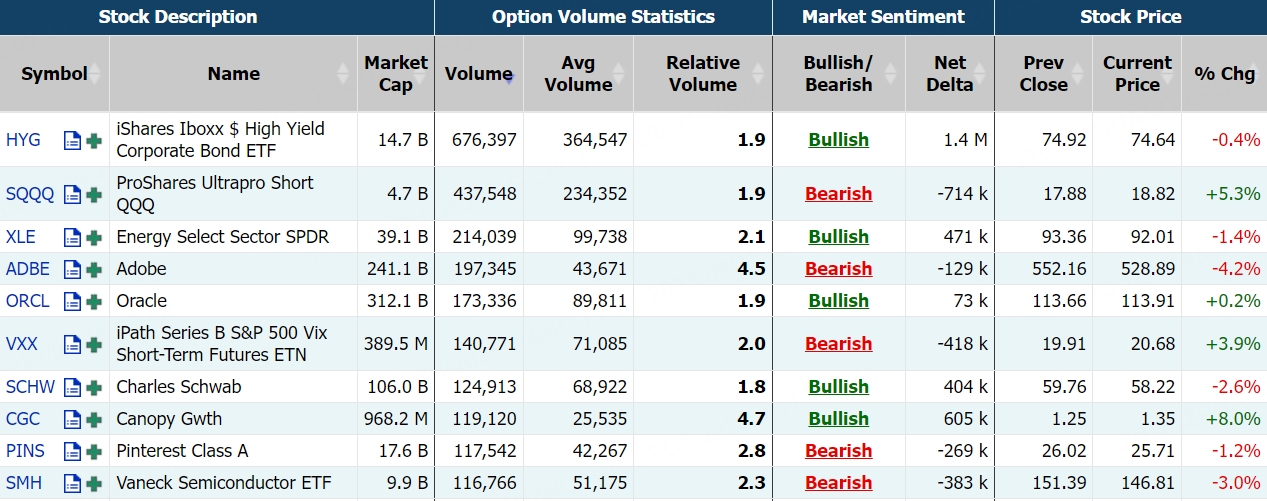Open the document icon beside PINS
The height and width of the screenshot is (501, 1267).
click(72, 452)
